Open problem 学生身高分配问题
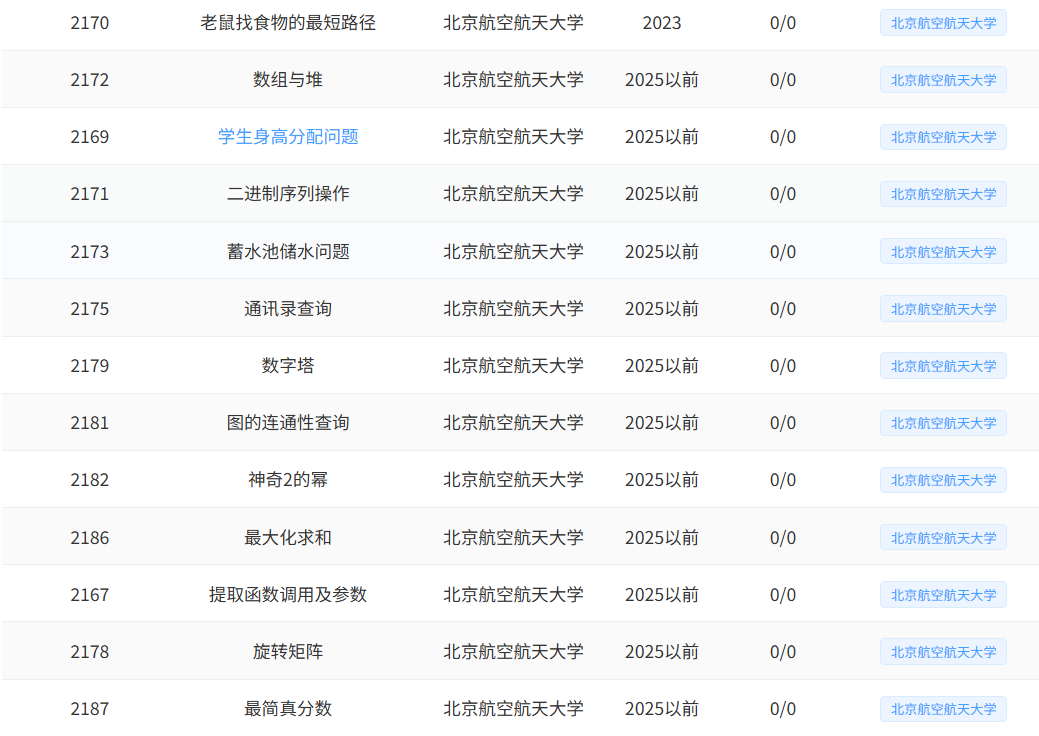Viewport: 1039px width, 736px height. click(x=288, y=136)
